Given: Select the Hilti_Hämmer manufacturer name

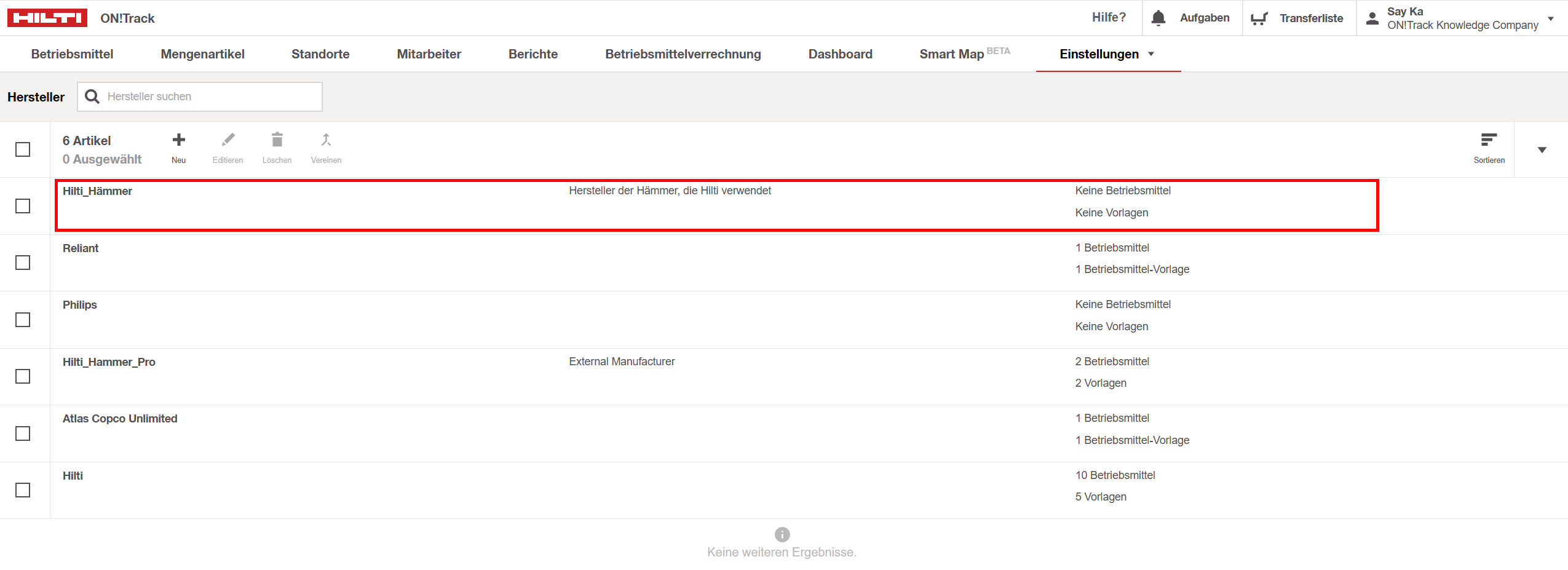Looking at the screenshot, I should click(x=97, y=191).
